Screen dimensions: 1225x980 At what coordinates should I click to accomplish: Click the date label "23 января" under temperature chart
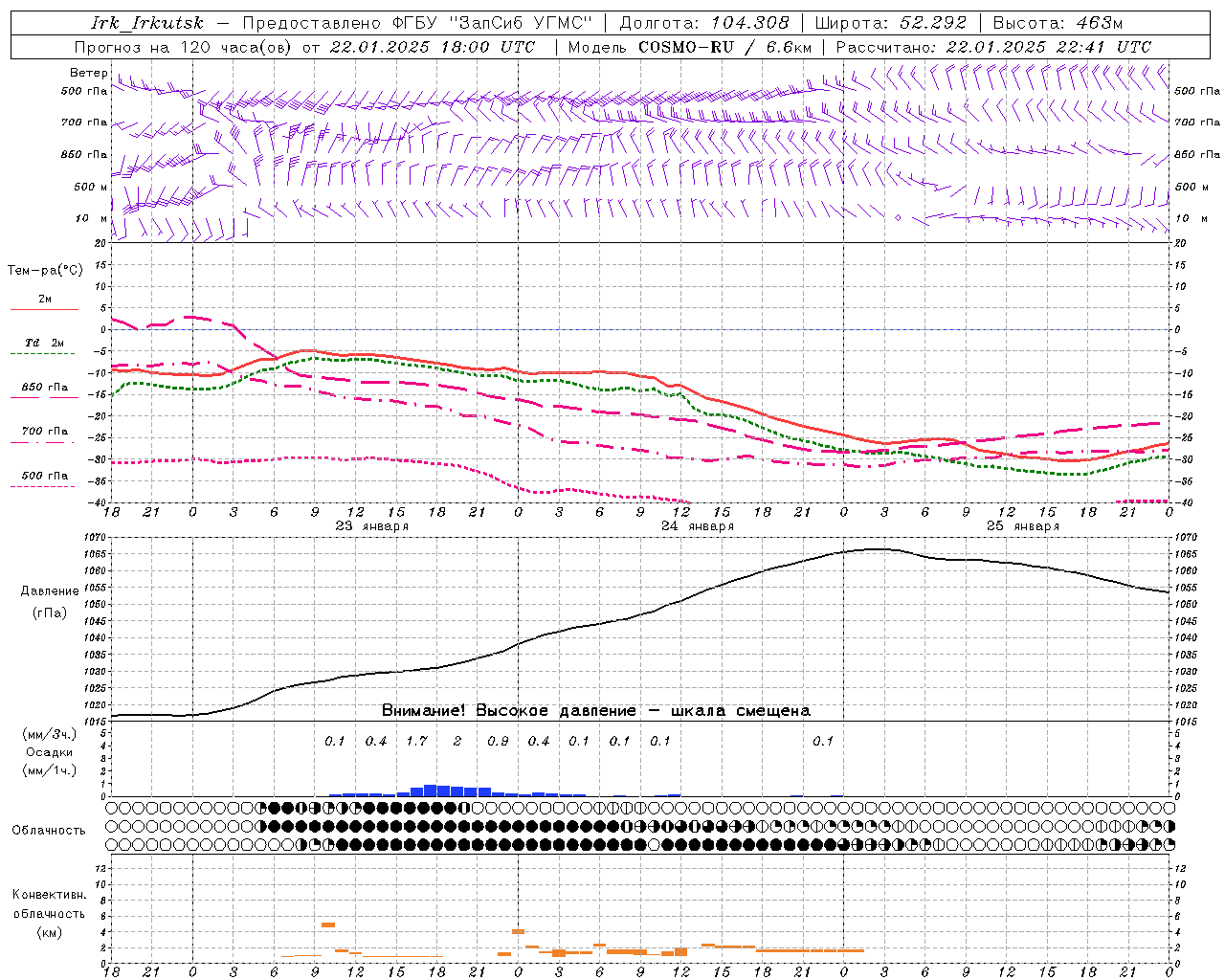coord(371,526)
